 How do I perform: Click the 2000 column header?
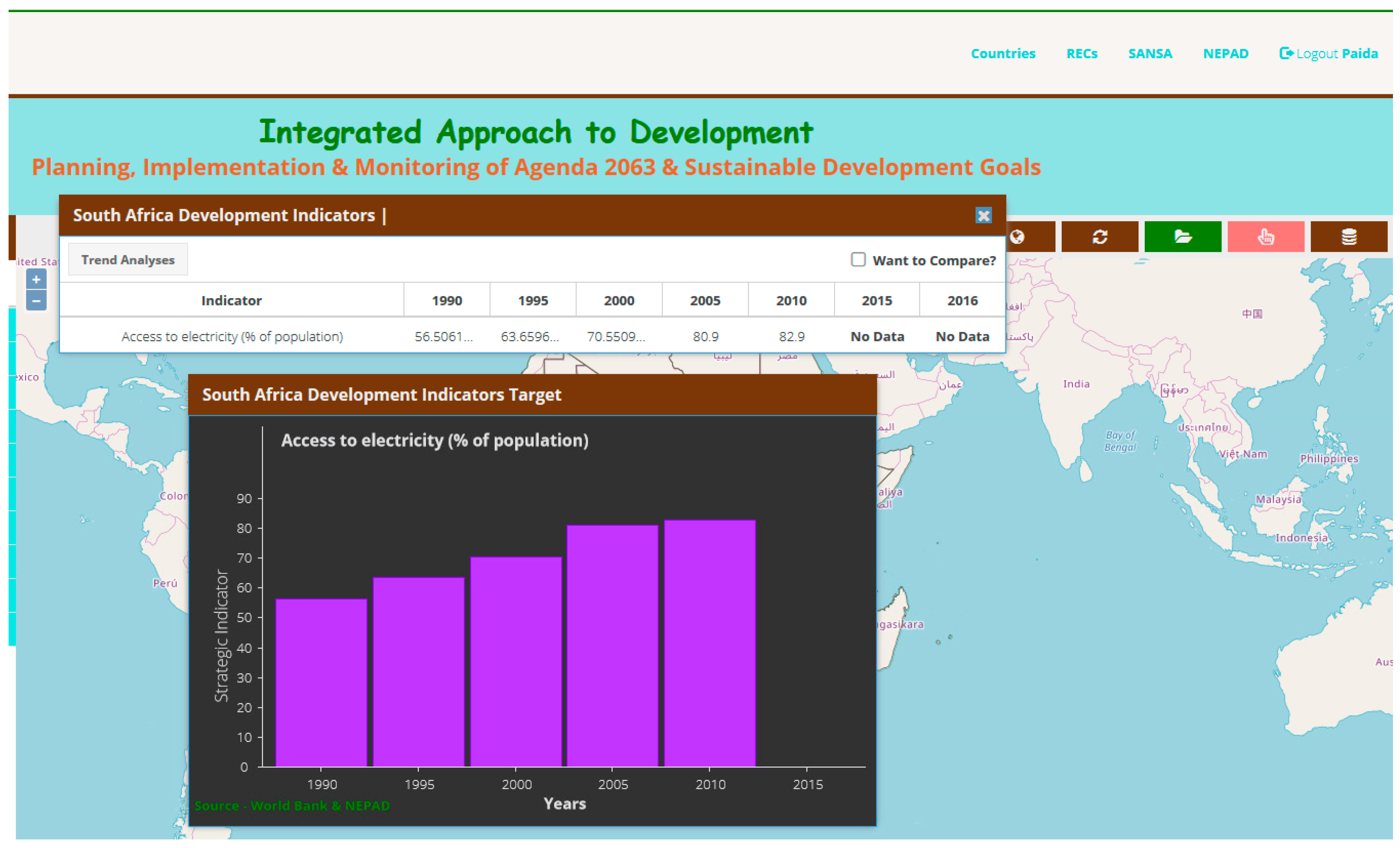click(619, 300)
